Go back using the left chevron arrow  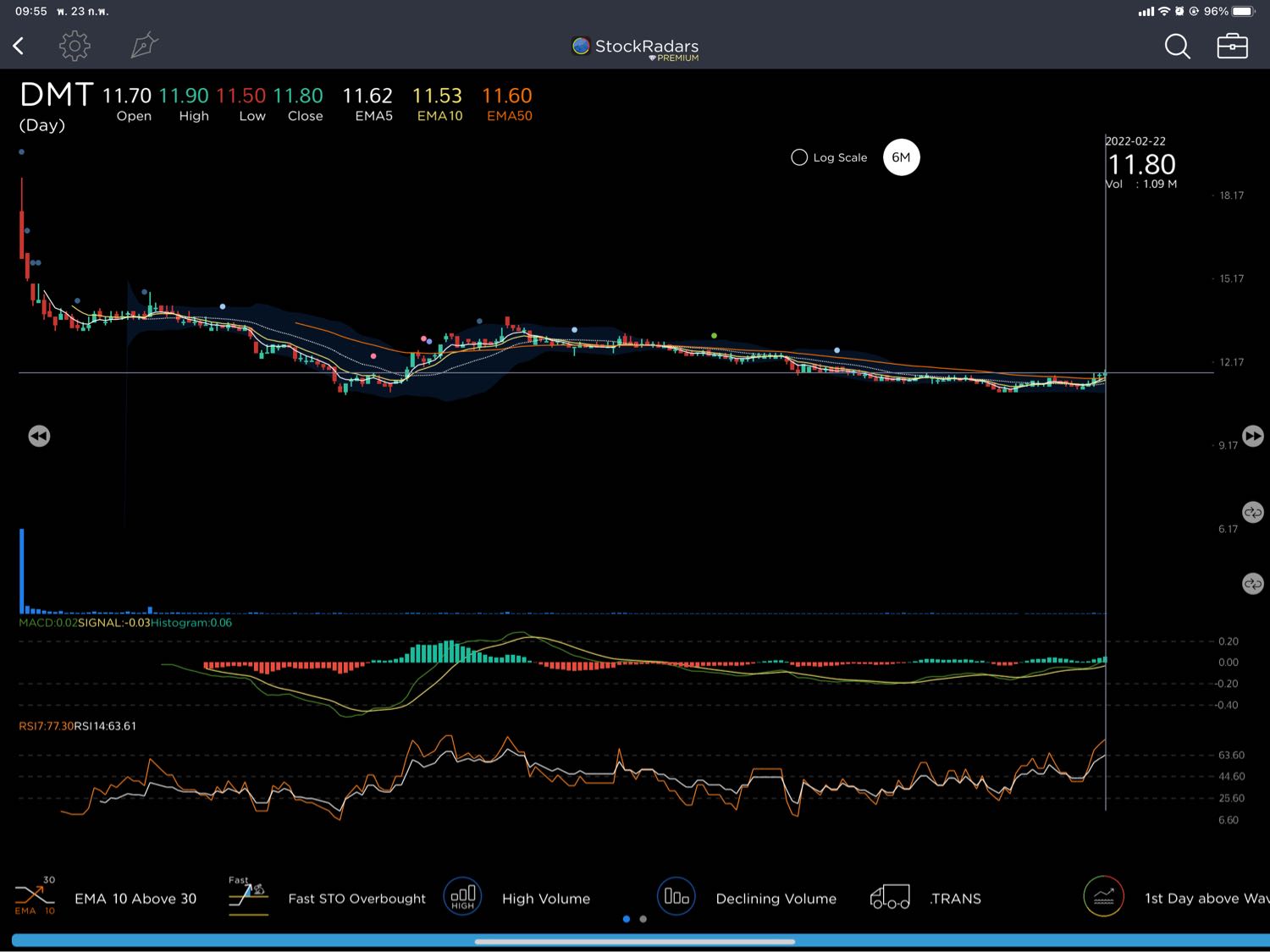(19, 46)
